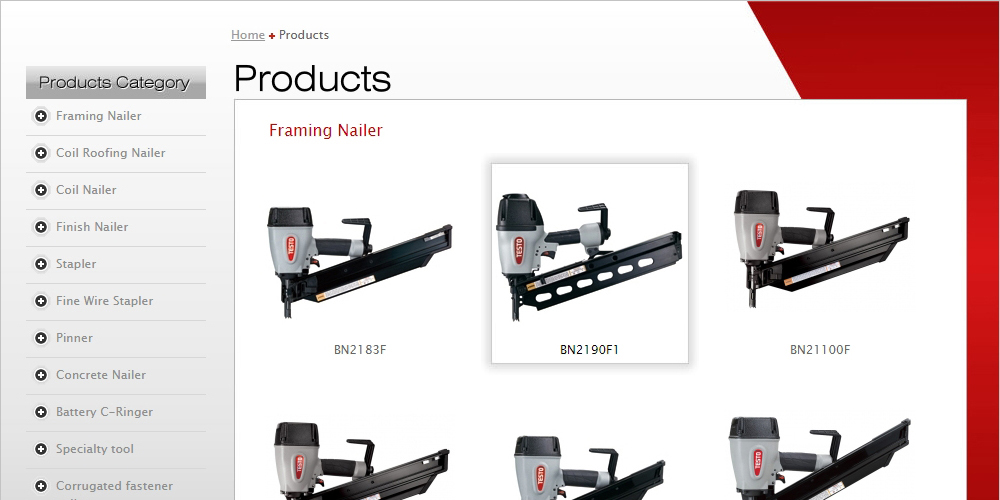Go to the Home breadcrumb link
The width and height of the screenshot is (1000, 500).
tap(247, 35)
